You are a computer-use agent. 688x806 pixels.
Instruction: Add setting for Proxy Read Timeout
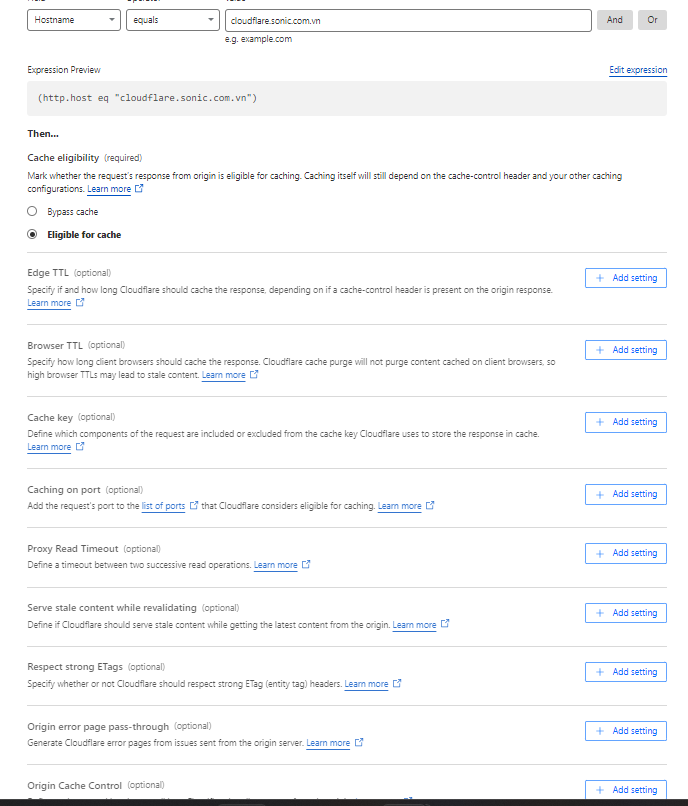[625, 553]
